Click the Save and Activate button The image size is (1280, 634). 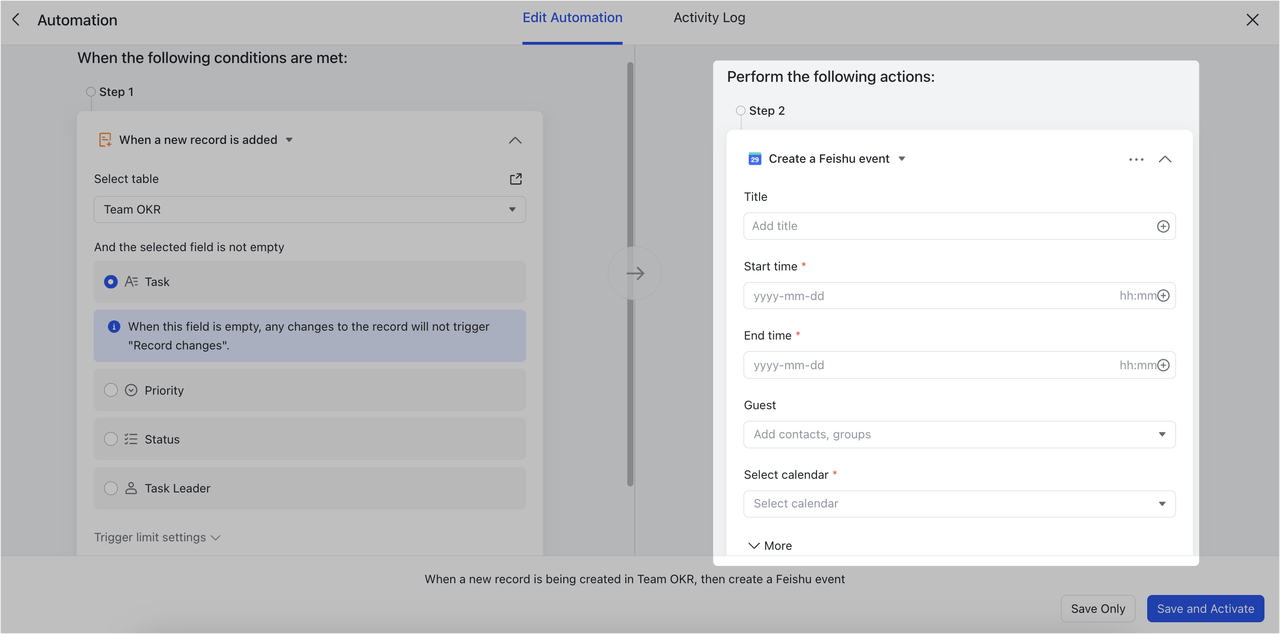[1205, 608]
